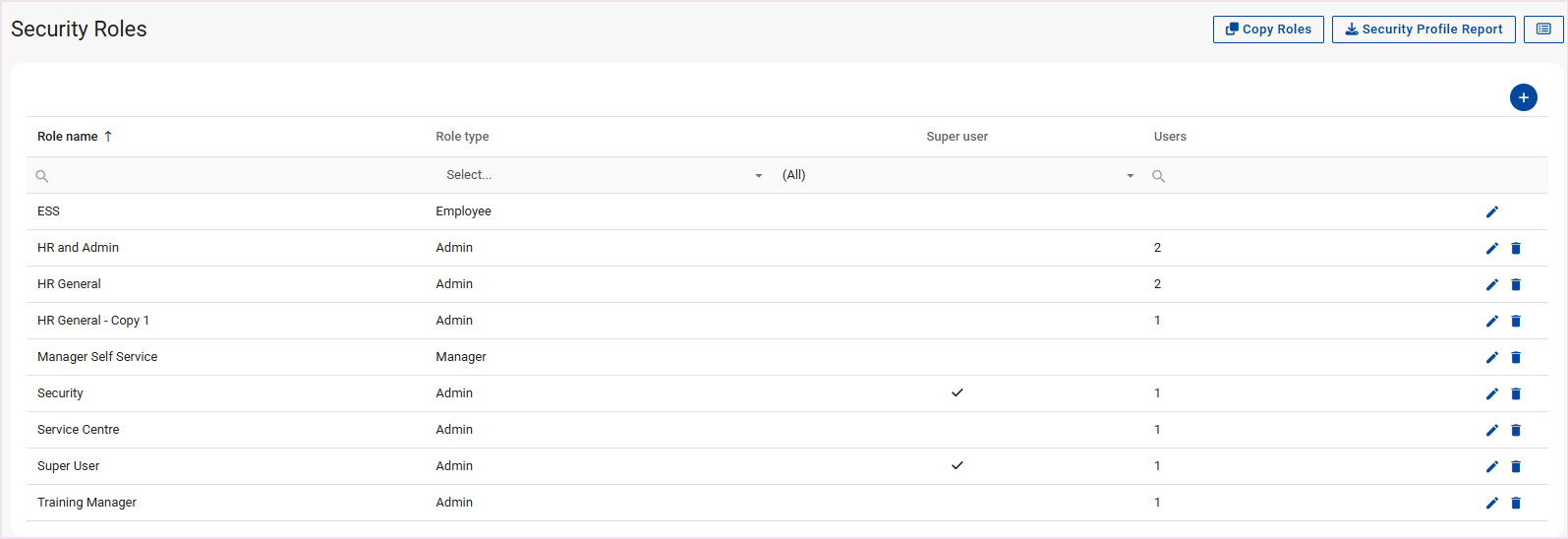Click the Super User row checkmark
Screen dimensions: 1568x539
958,465
